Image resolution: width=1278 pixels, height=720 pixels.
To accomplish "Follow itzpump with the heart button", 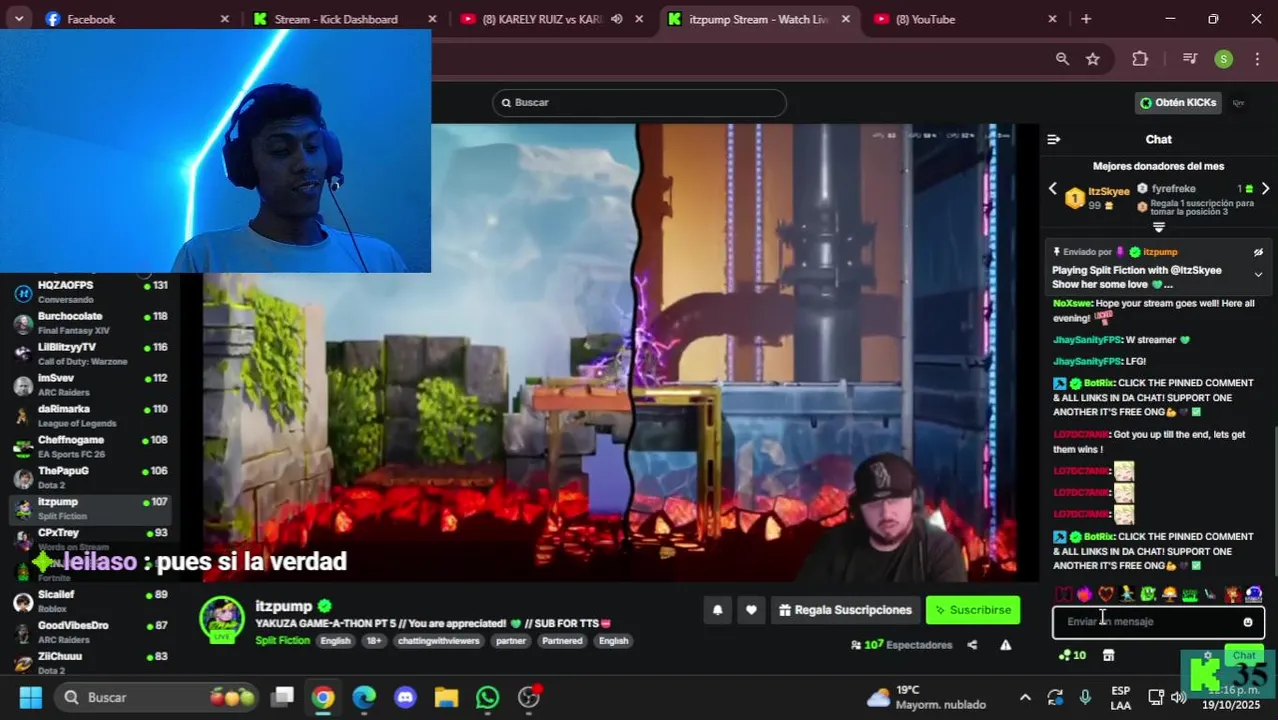I will click(751, 610).
